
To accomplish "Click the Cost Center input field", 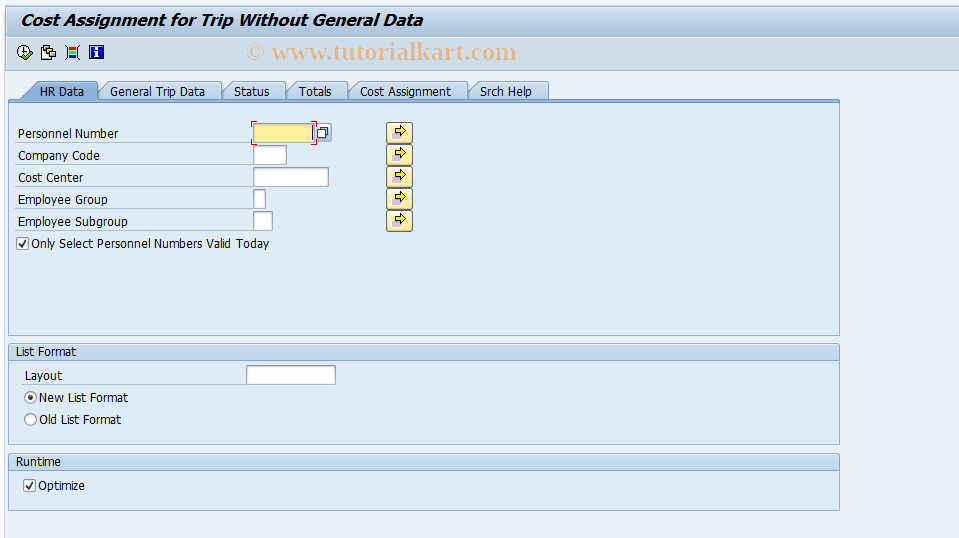I will [291, 177].
